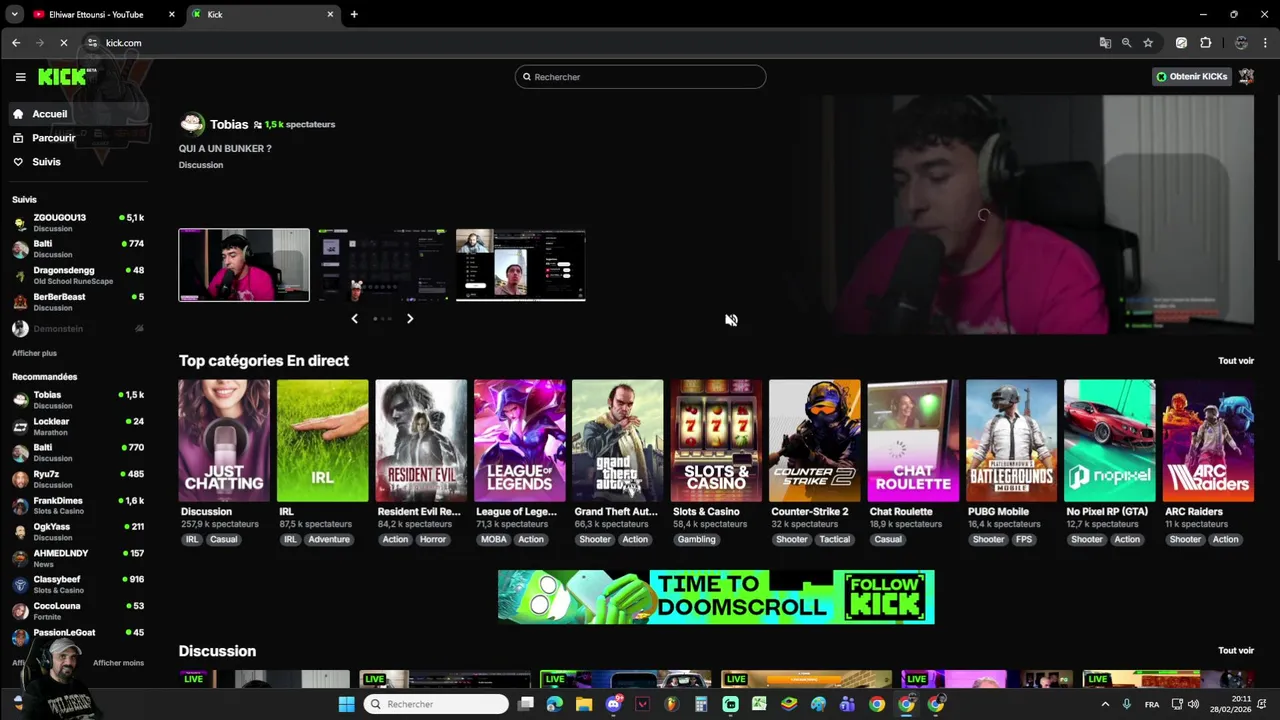
Task: Select the third carousel stream thumbnail
Action: click(x=521, y=265)
